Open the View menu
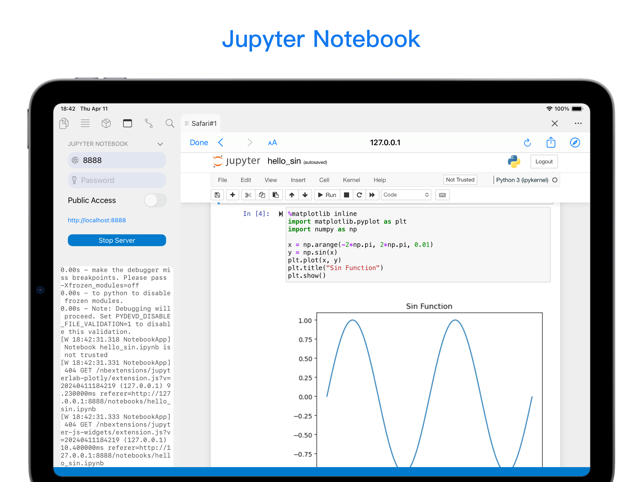 (271, 180)
